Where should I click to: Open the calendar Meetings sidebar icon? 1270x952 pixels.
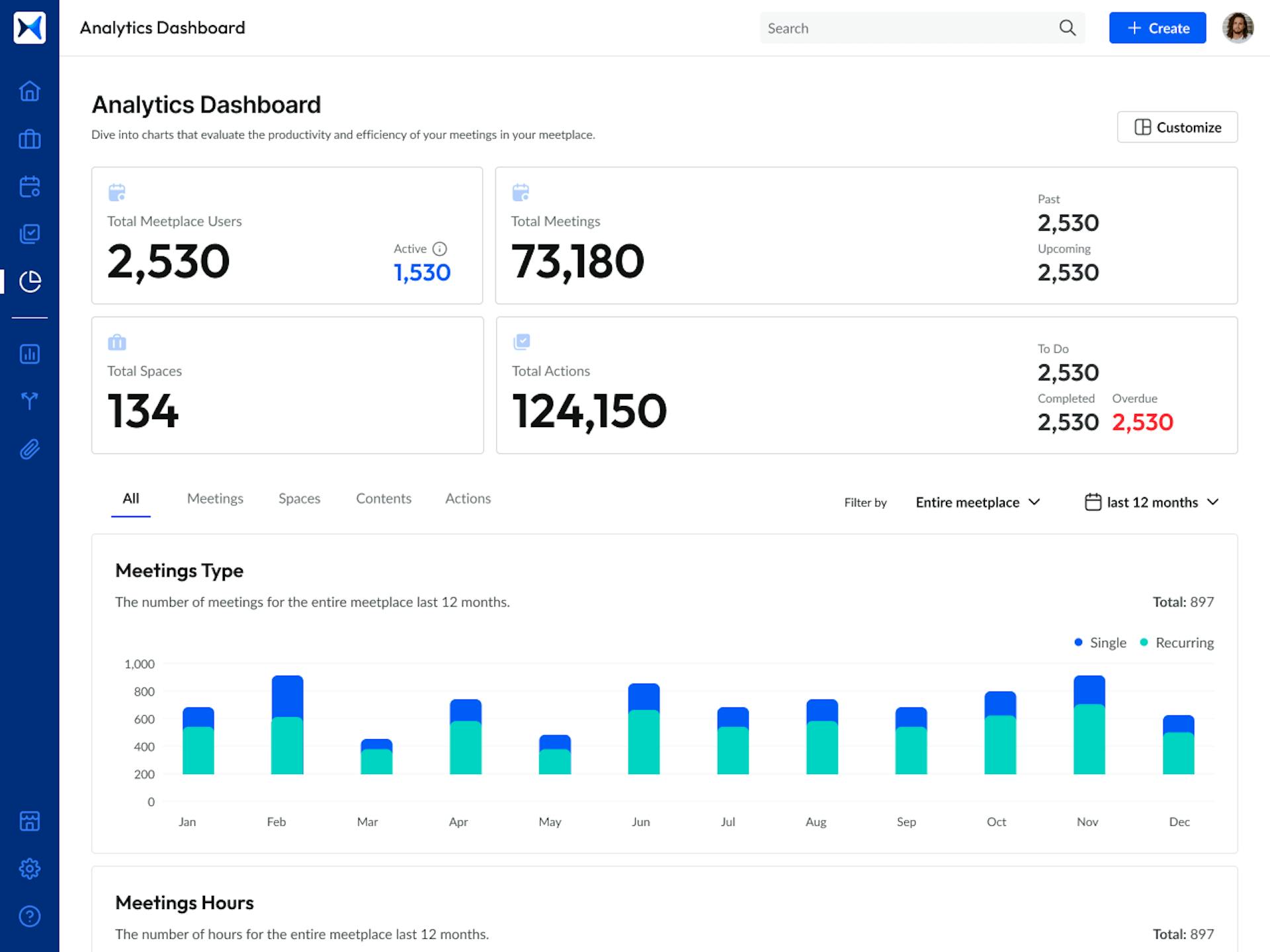pyautogui.click(x=30, y=187)
